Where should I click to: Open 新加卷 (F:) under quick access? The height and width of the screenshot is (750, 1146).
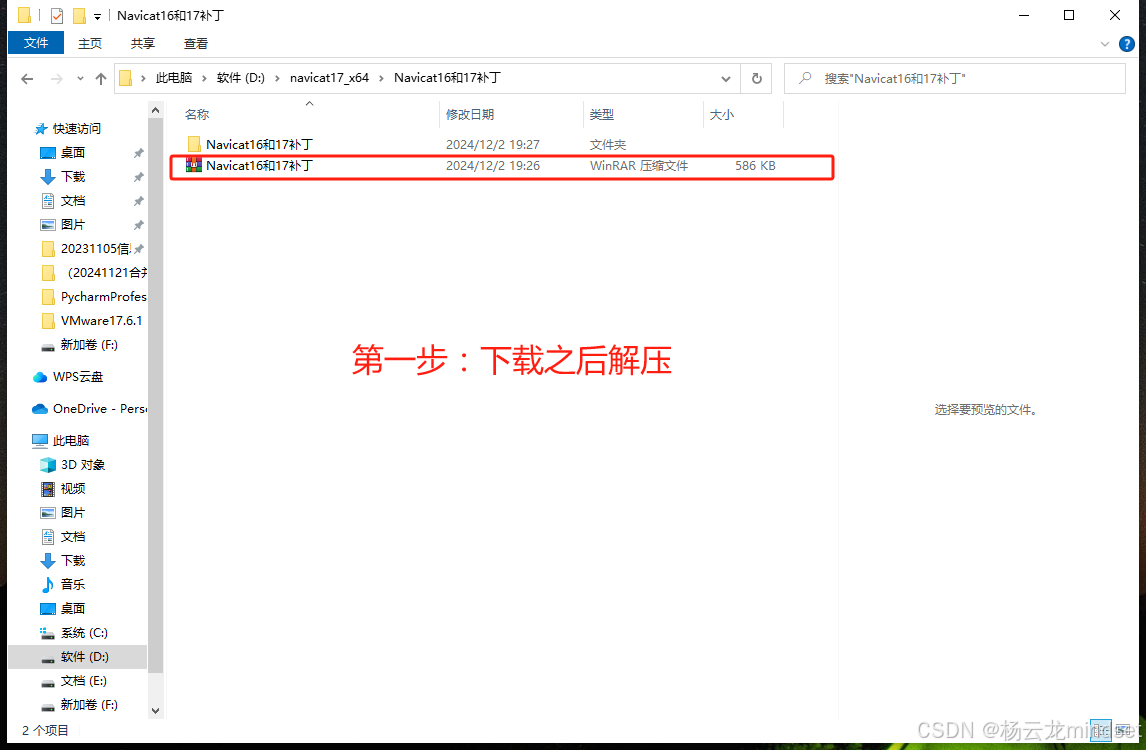[88, 344]
